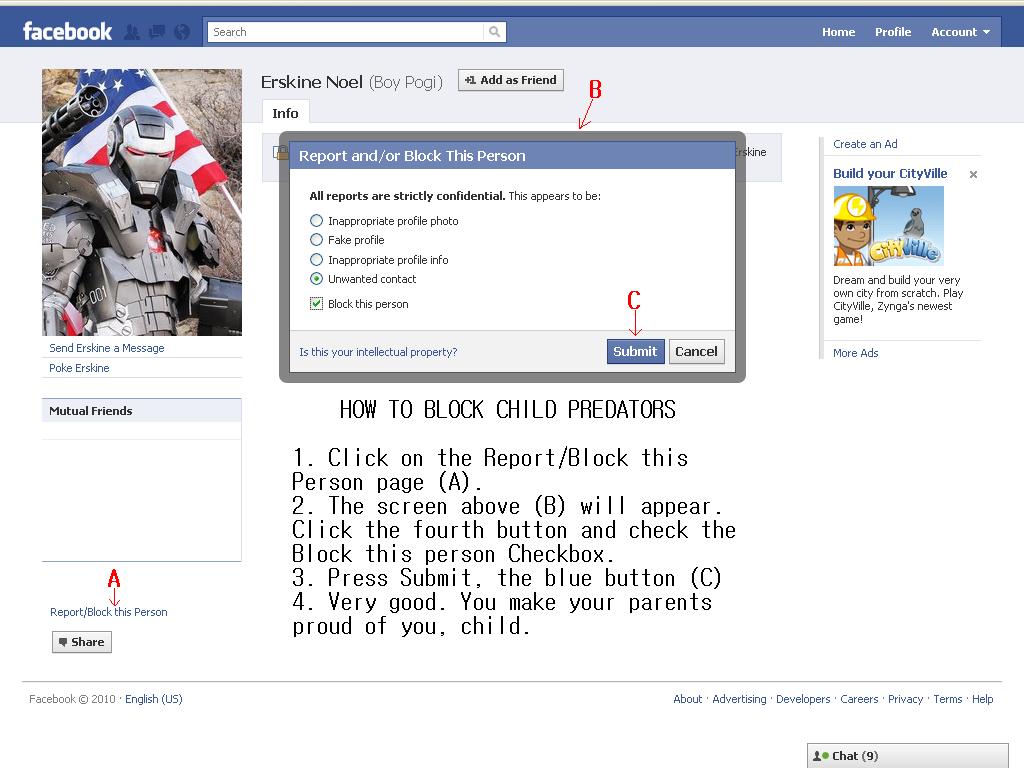Viewport: 1024px width, 768px height.
Task: Open the friend requests icon
Action: 132,31
